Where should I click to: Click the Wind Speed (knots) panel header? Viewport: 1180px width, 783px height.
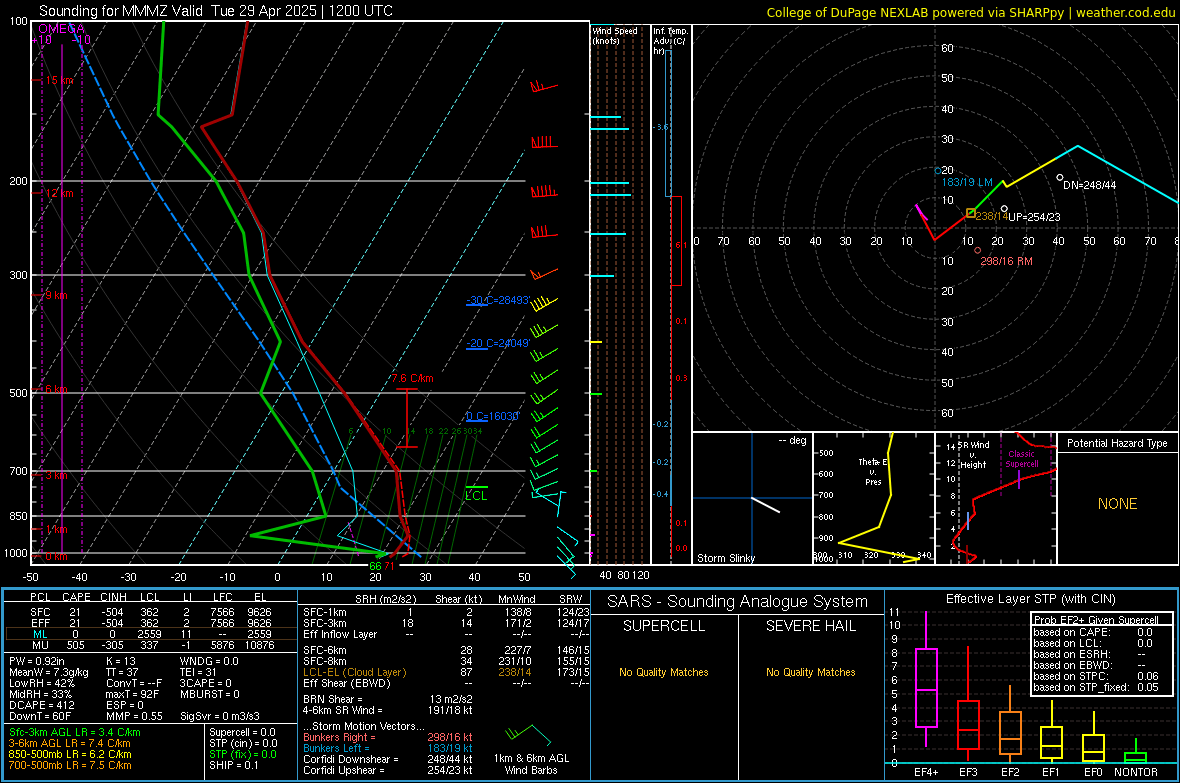pos(615,35)
